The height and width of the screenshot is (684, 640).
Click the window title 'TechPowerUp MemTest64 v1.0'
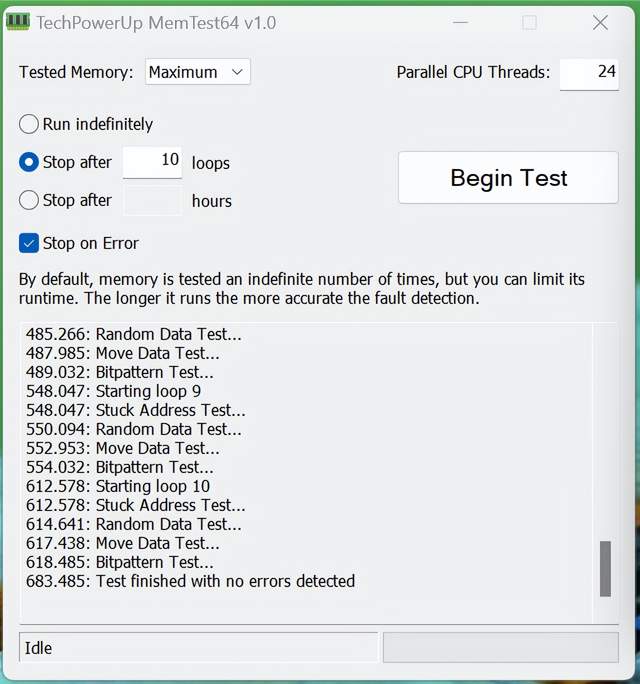click(x=156, y=23)
